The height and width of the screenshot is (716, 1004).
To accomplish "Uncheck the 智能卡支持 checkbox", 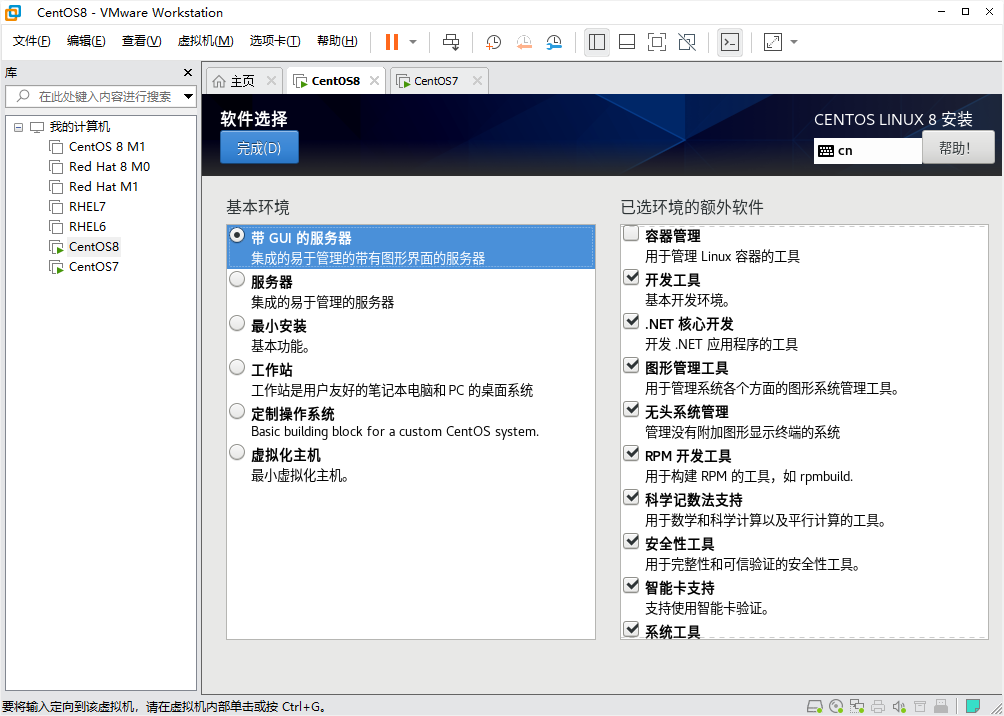I will (631, 585).
